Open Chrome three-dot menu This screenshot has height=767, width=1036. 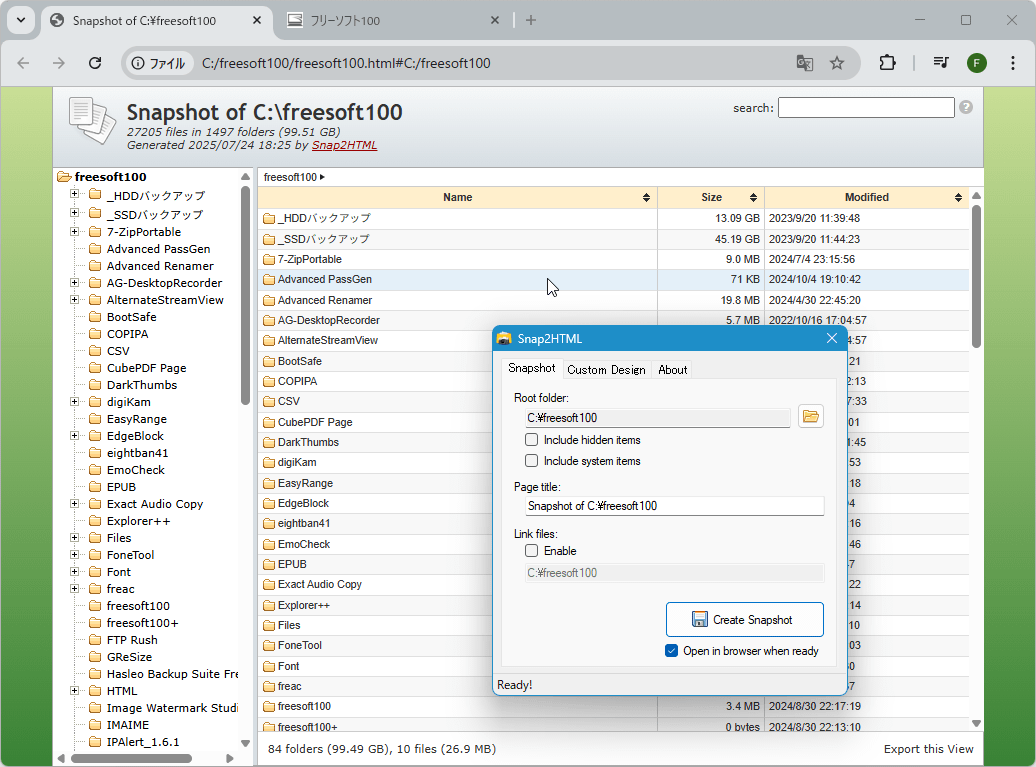click(1012, 63)
